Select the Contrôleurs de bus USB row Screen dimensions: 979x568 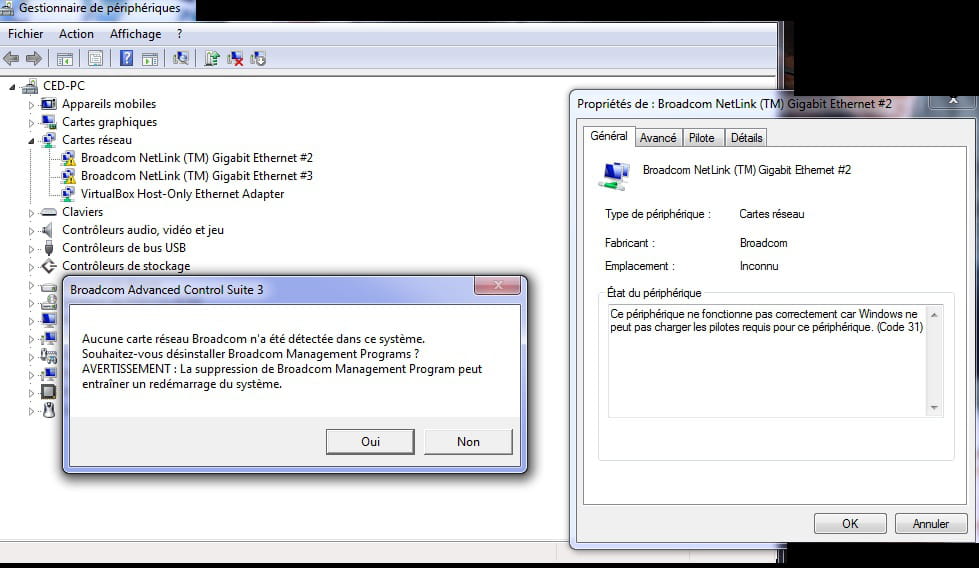124,248
